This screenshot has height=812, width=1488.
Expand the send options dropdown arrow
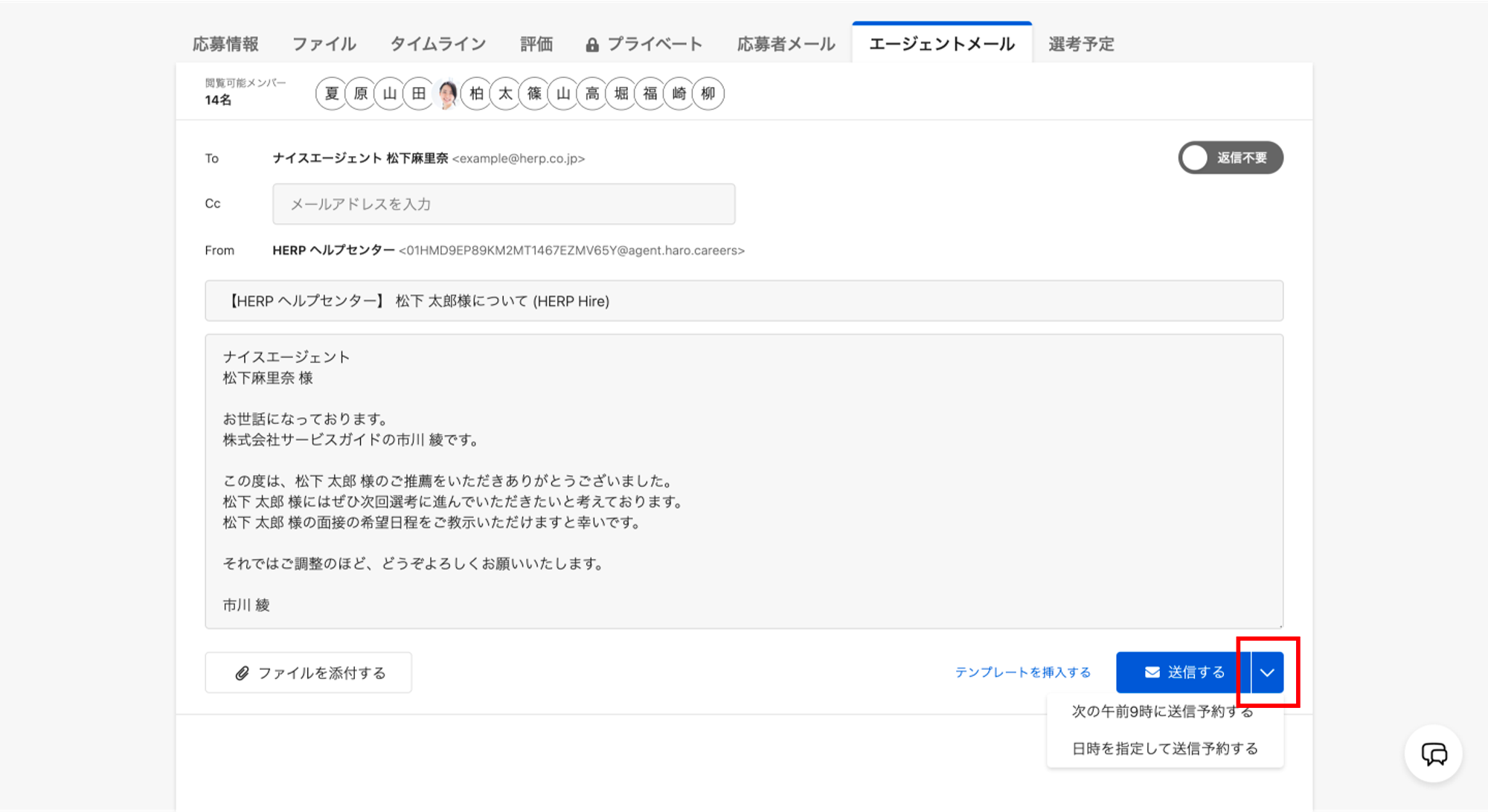(x=1267, y=672)
